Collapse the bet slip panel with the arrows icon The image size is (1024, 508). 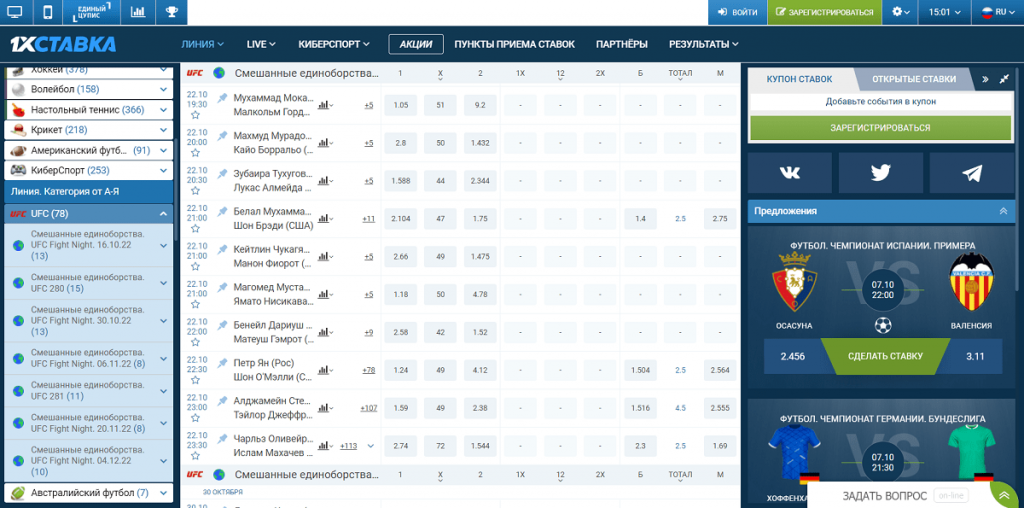click(985, 79)
